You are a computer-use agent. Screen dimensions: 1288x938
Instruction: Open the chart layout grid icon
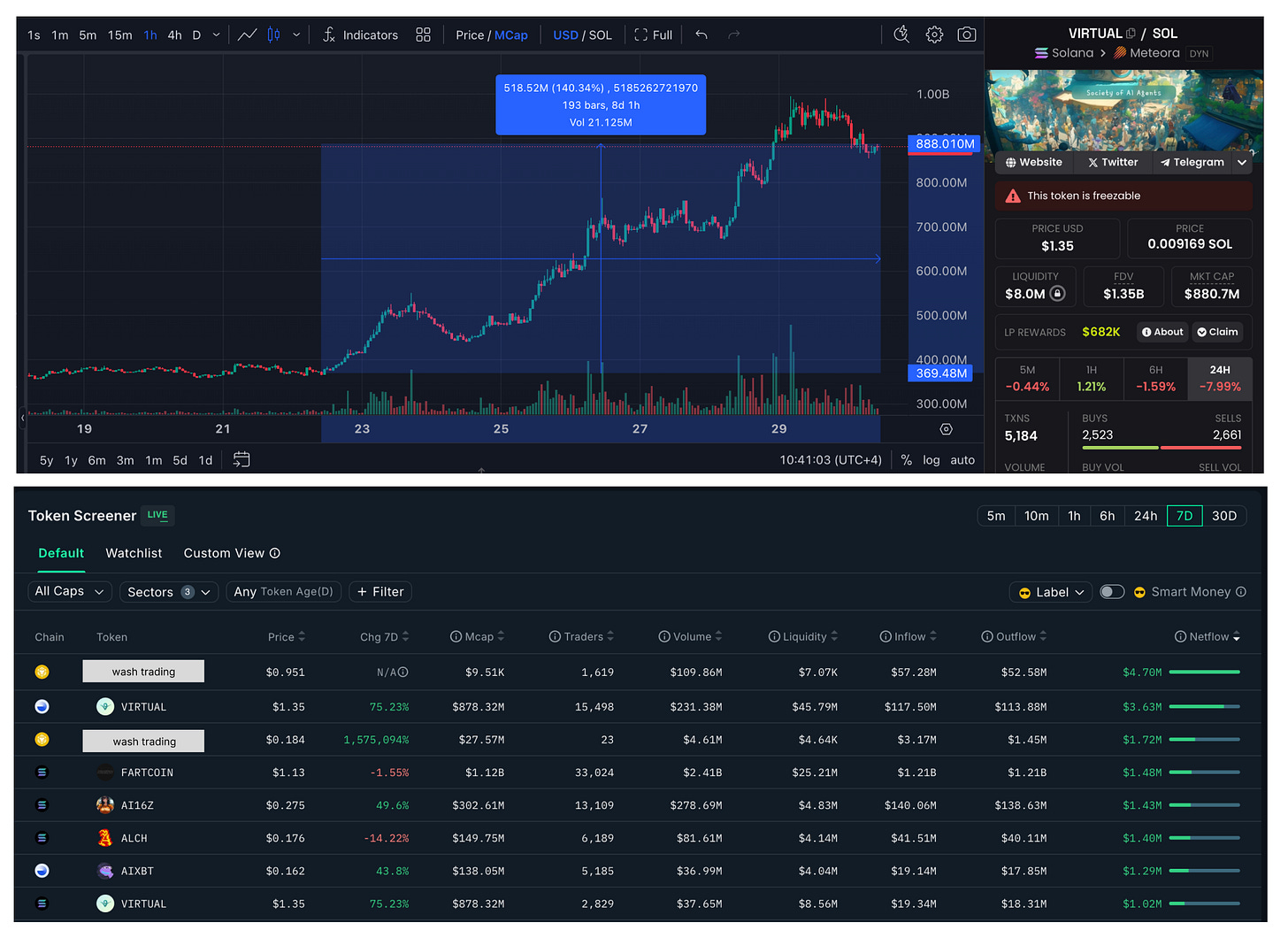(x=423, y=35)
